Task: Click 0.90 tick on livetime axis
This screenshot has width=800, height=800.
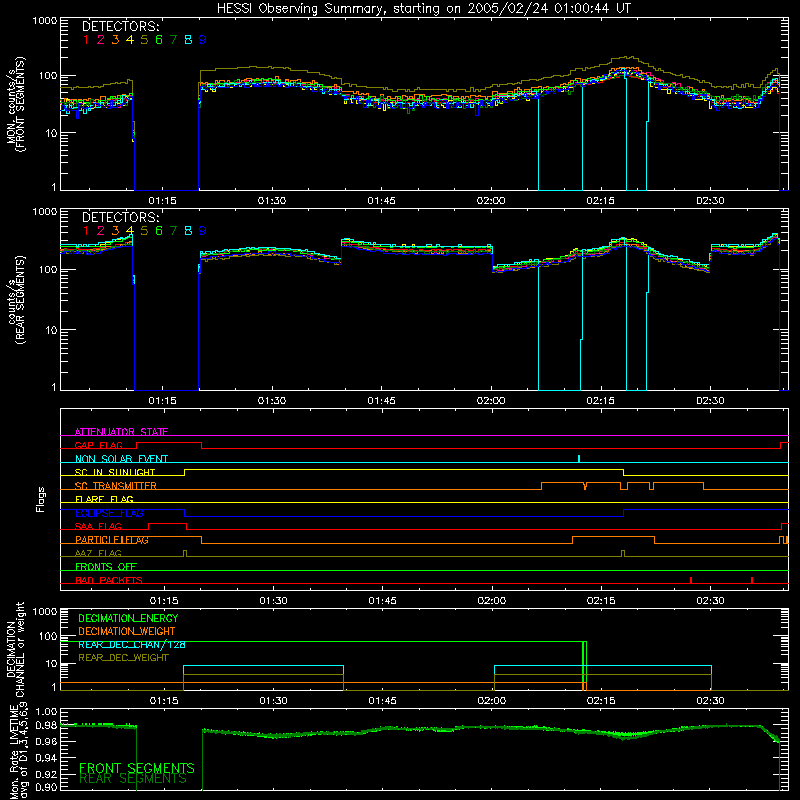Action: [47, 787]
